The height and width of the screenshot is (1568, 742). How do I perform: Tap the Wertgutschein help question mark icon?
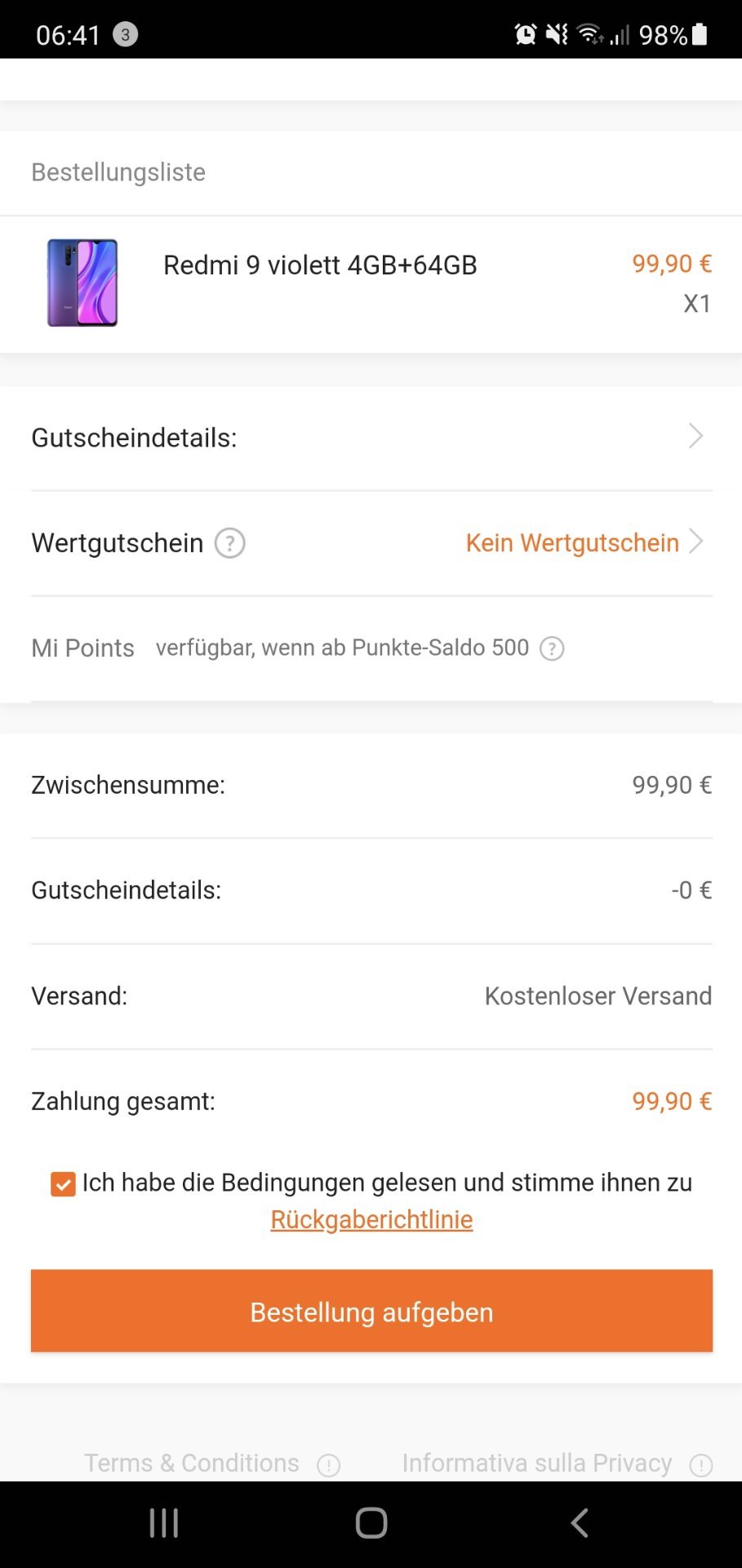click(x=229, y=543)
